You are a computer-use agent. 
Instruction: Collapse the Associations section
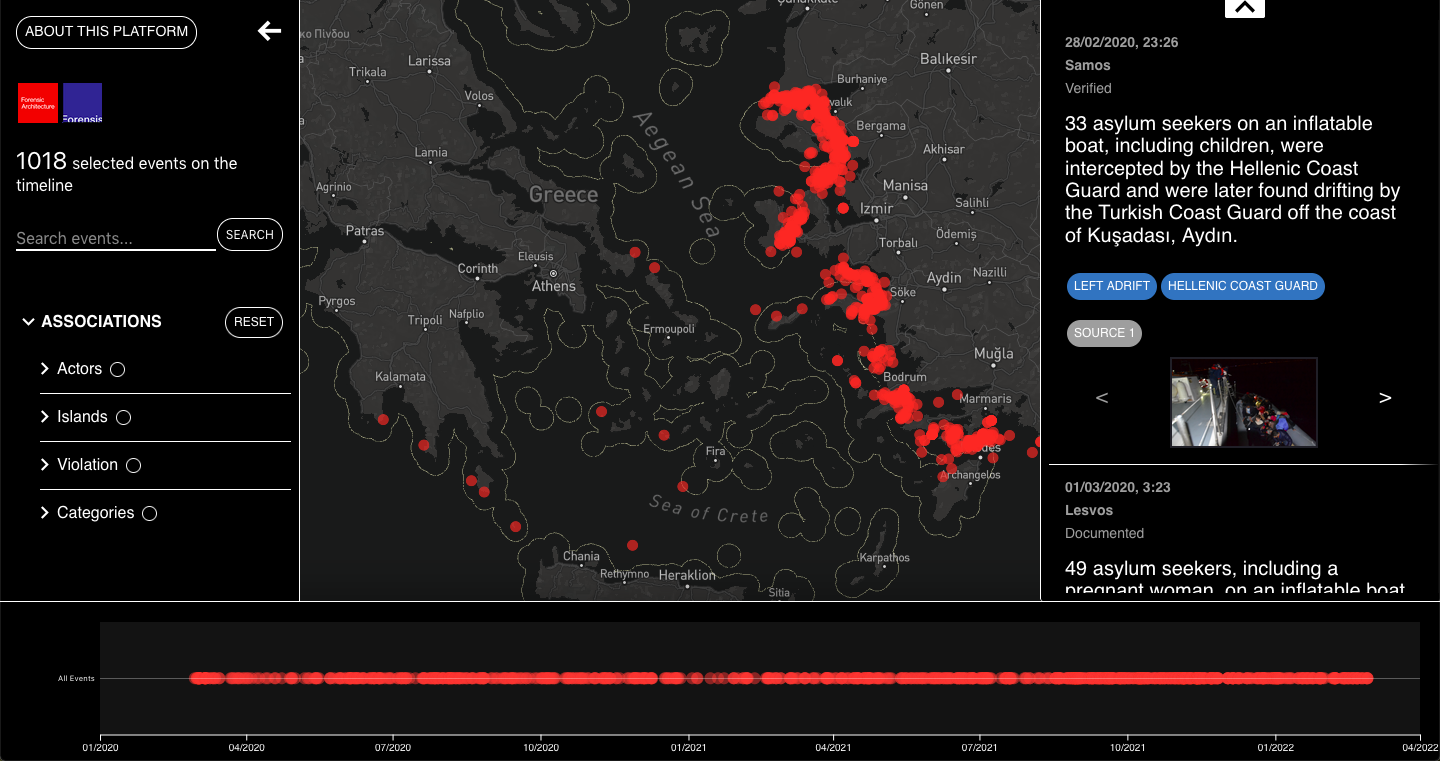coord(28,322)
